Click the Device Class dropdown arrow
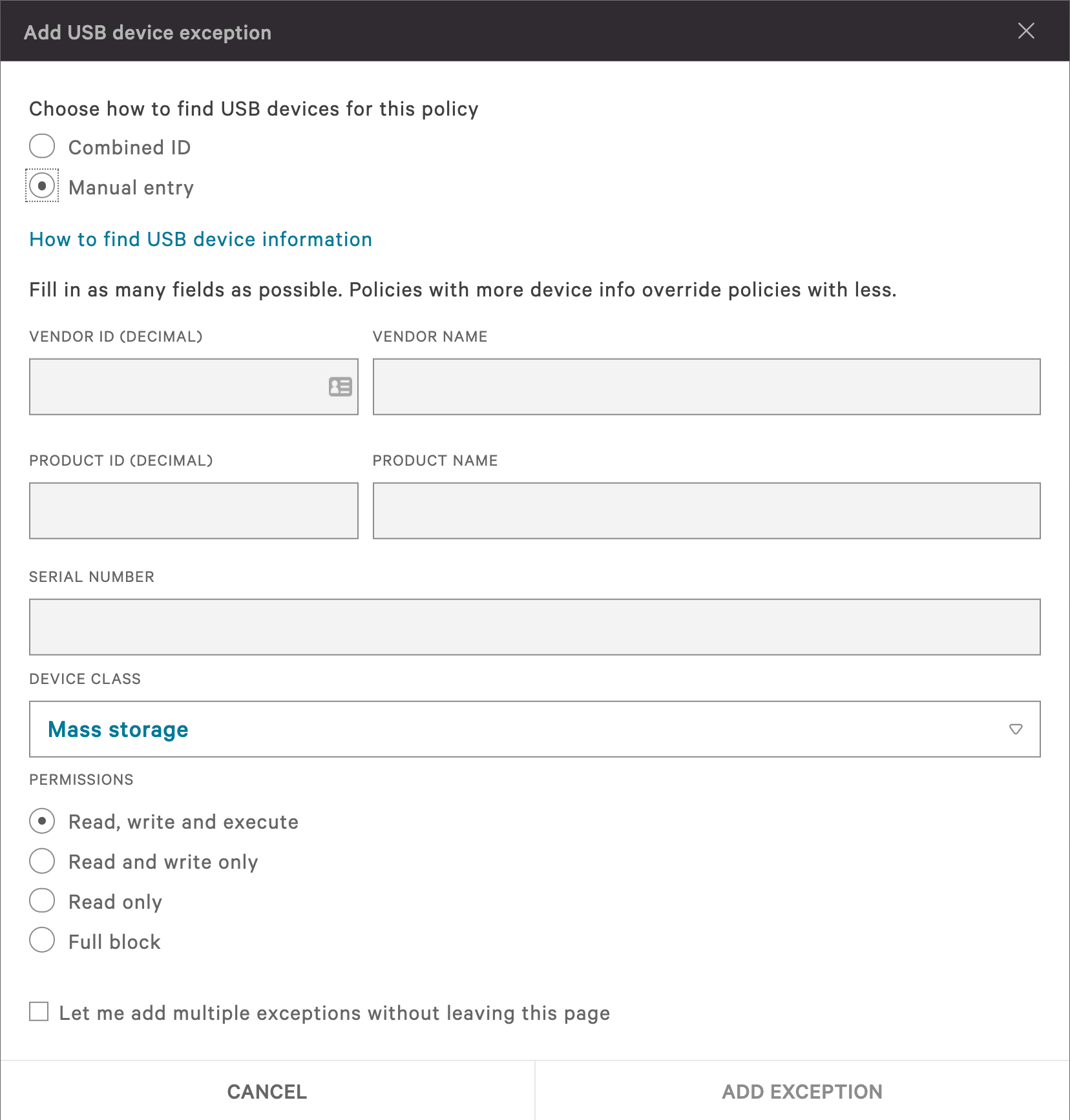This screenshot has height=1120, width=1070. (1015, 729)
